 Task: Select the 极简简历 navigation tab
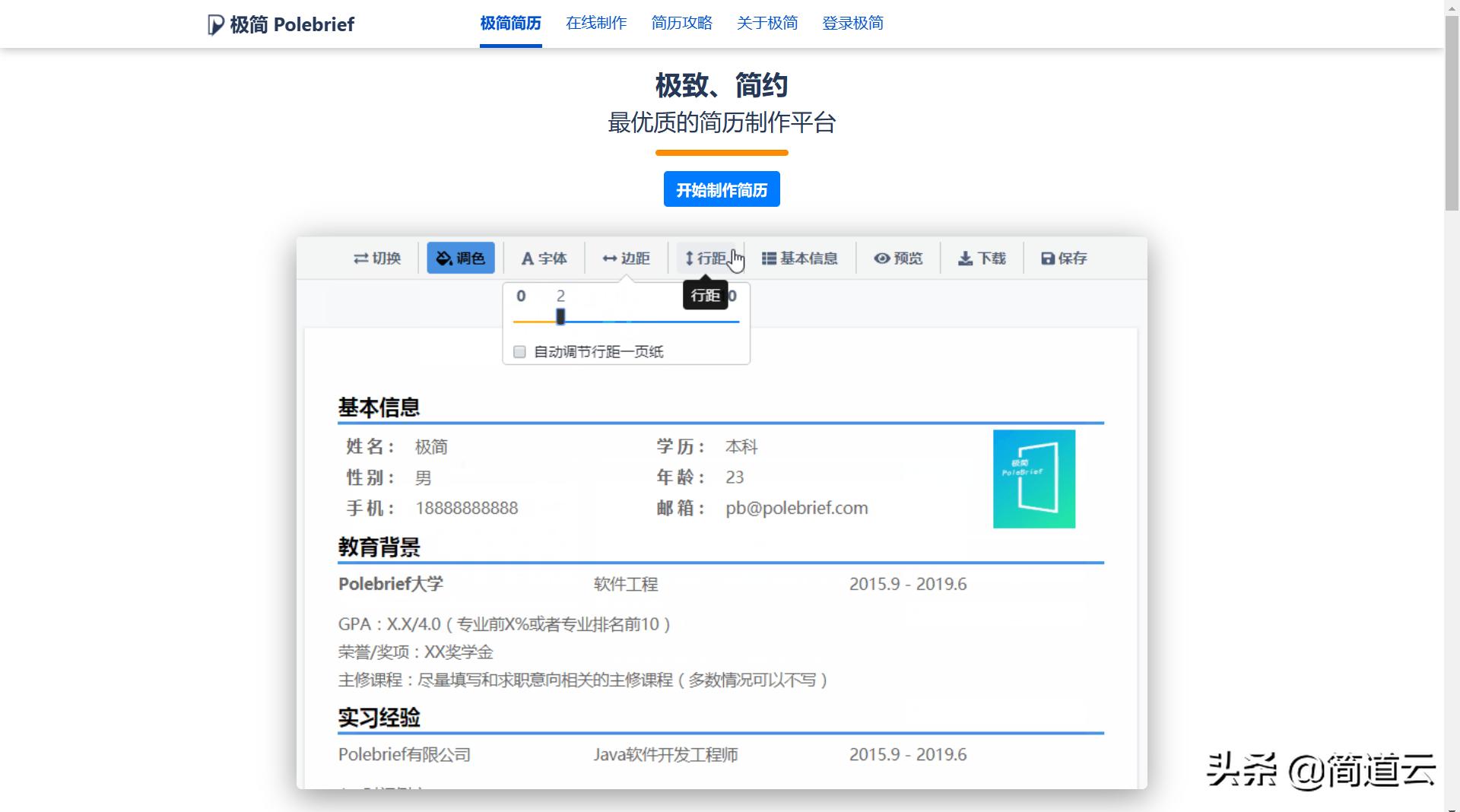(509, 23)
